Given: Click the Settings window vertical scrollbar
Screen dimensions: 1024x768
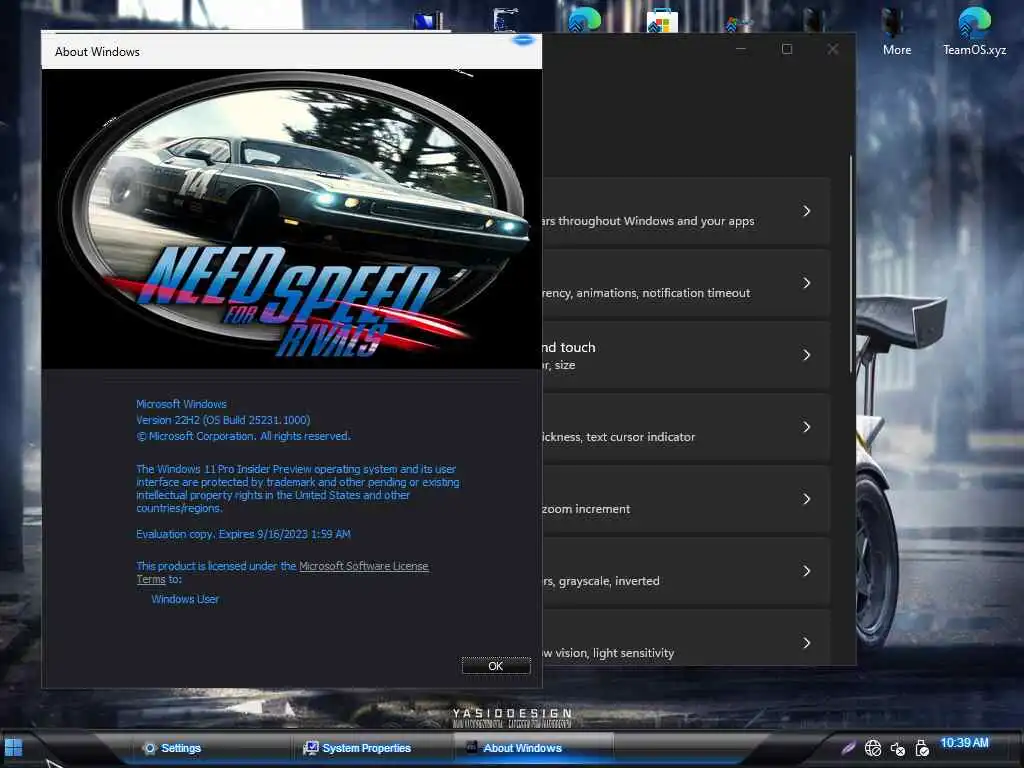Looking at the screenshot, I should [851, 264].
